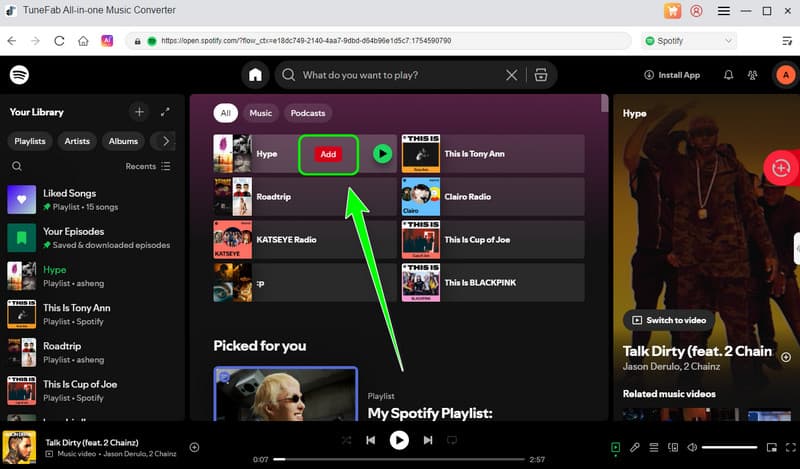This screenshot has height=469, width=800.
Task: Click Switch to video
Action: 669,320
